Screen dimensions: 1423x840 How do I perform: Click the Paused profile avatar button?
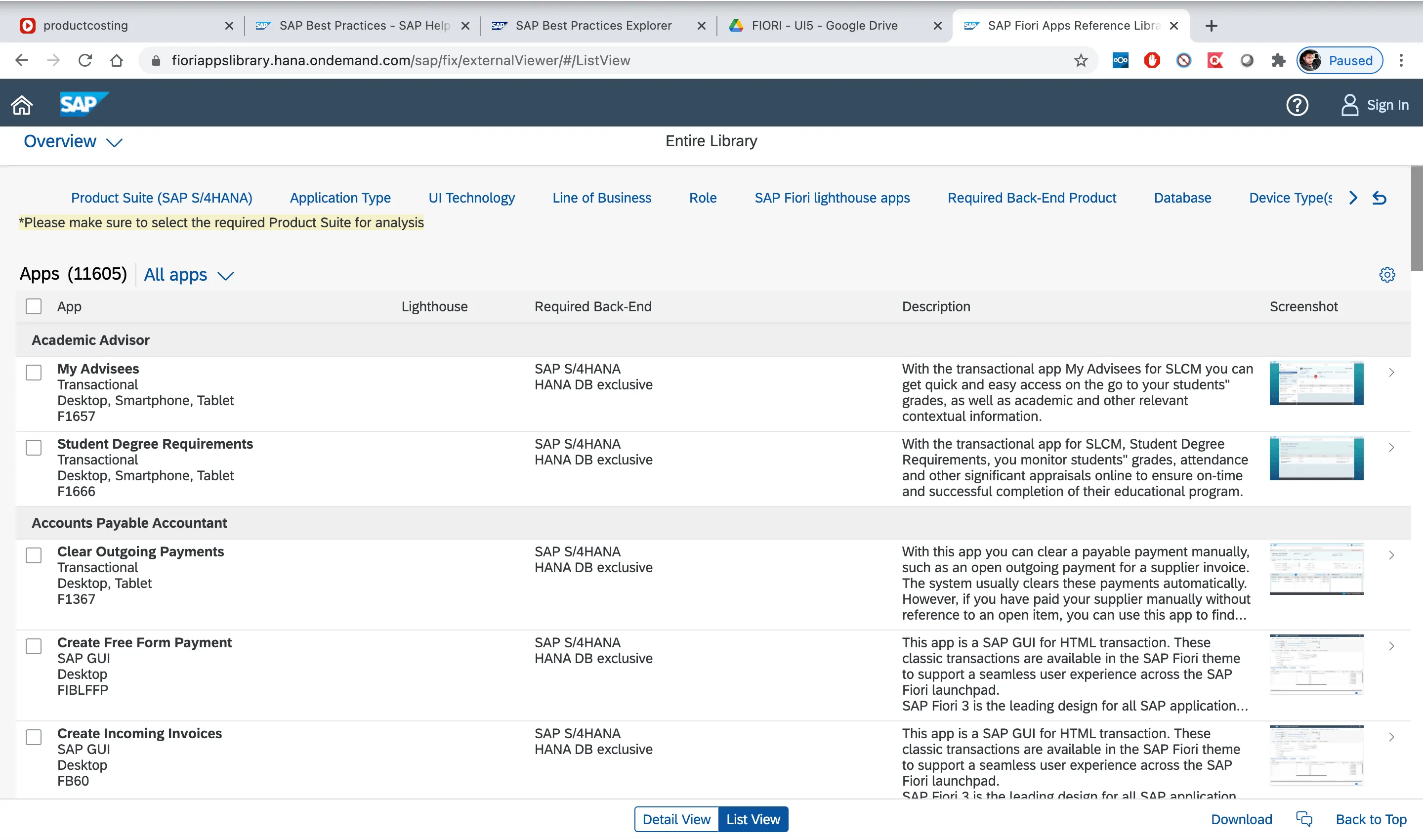click(x=1339, y=60)
